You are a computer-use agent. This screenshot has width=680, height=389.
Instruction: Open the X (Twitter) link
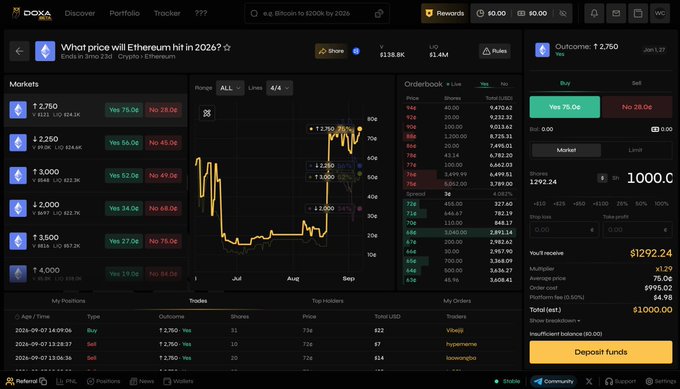coord(588,382)
